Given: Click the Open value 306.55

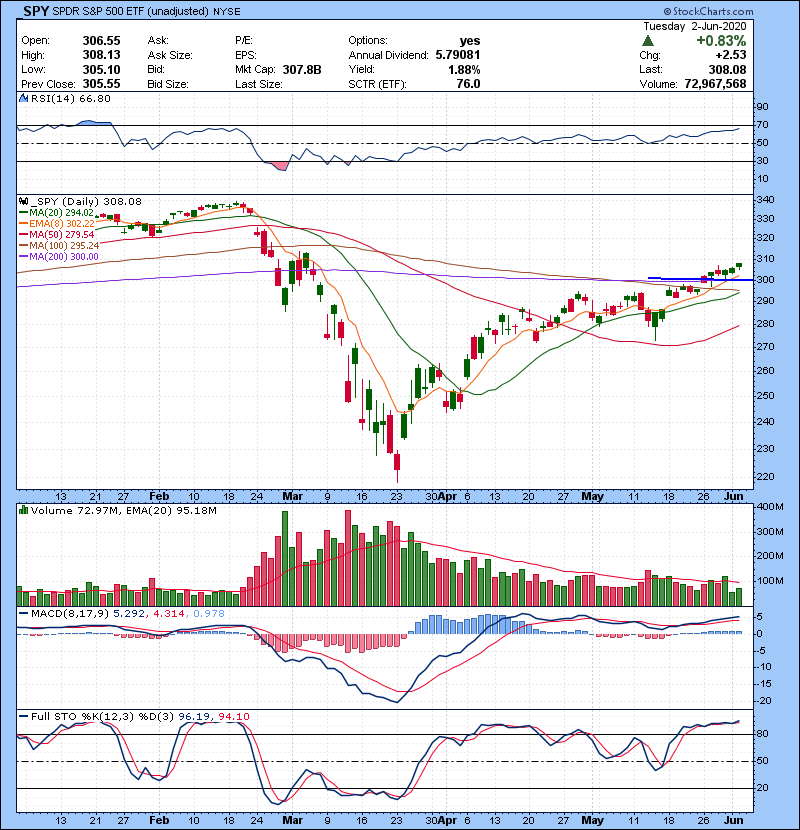Looking at the screenshot, I should click(101, 41).
